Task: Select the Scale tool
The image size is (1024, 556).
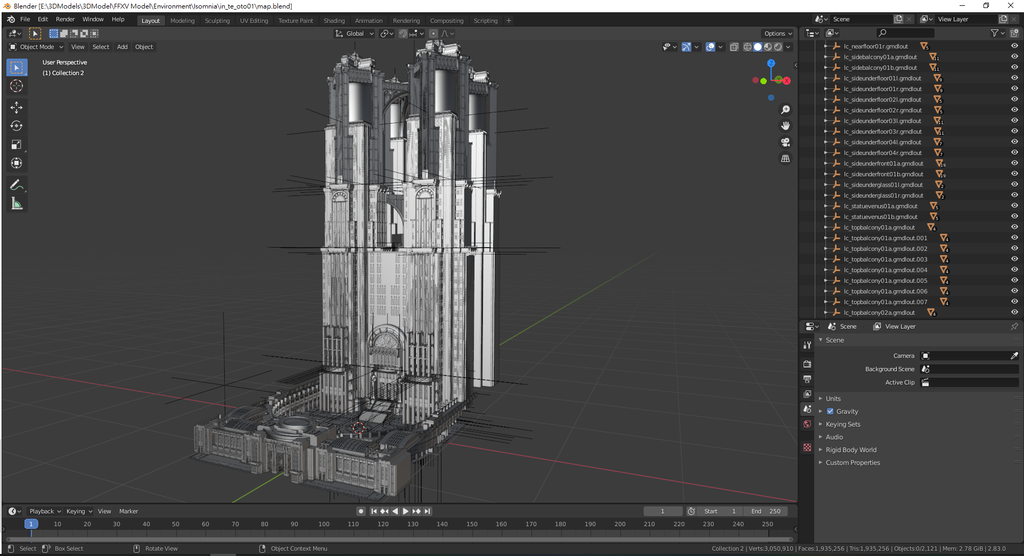Action: click(17, 144)
